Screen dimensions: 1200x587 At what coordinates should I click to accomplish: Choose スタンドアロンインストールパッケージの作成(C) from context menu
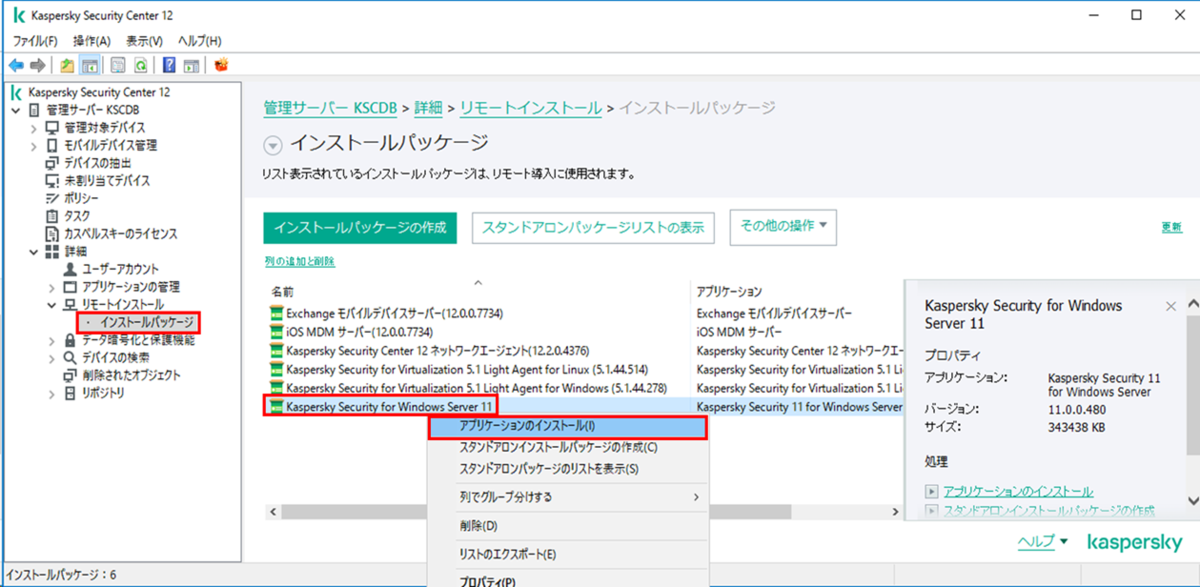coord(568,448)
